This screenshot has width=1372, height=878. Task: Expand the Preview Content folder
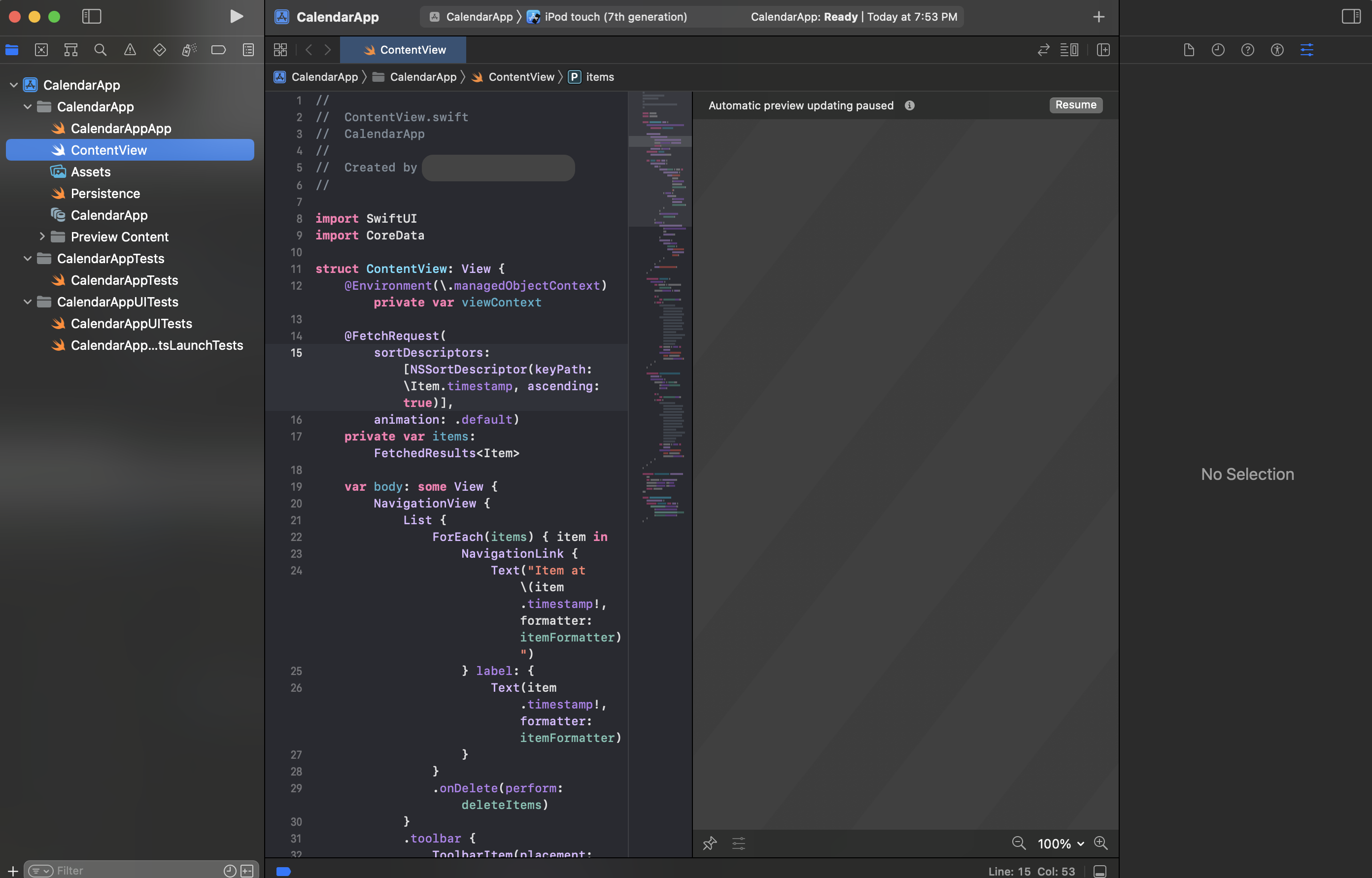tap(41, 236)
